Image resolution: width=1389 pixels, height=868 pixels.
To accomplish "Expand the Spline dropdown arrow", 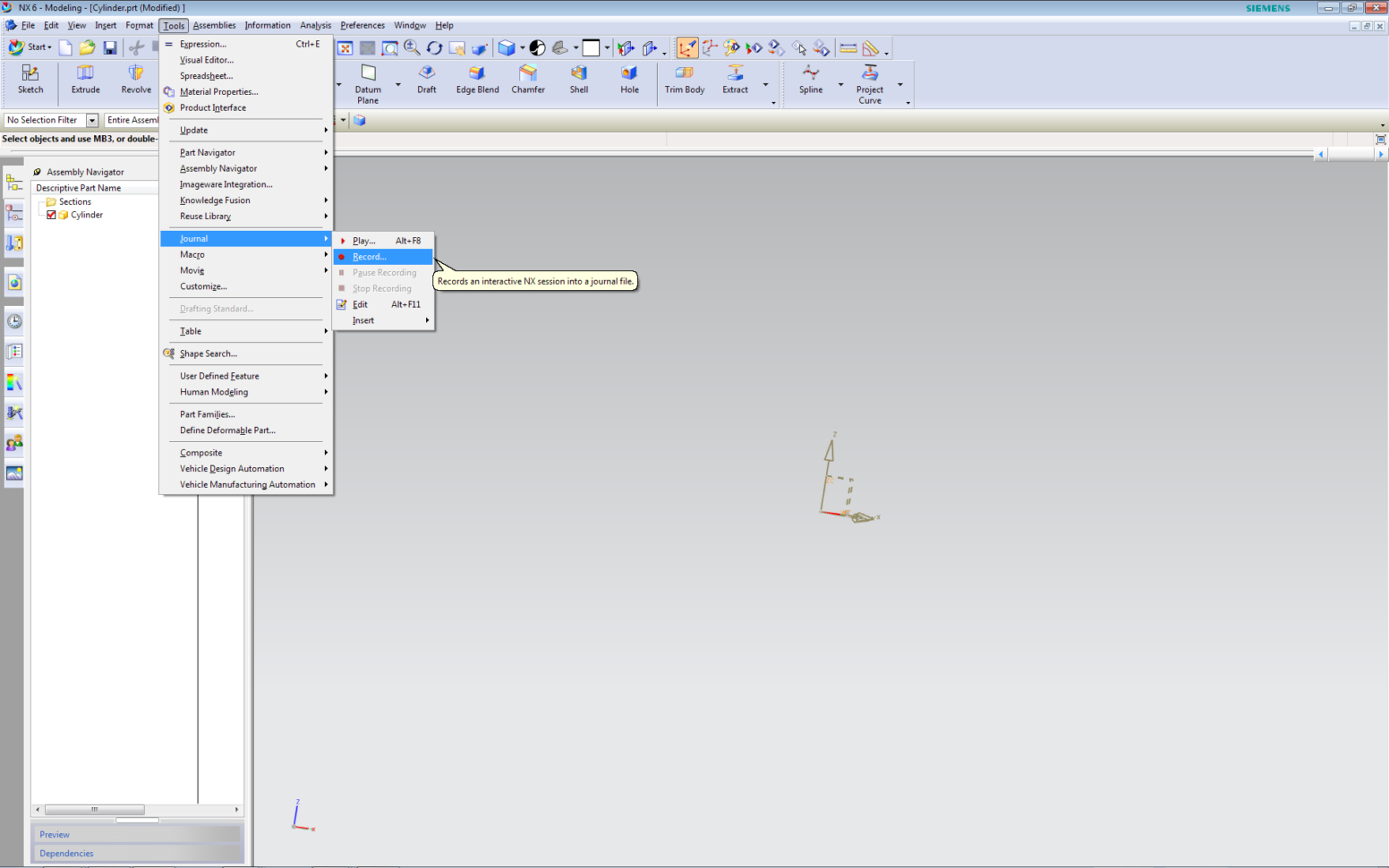I will [x=840, y=85].
